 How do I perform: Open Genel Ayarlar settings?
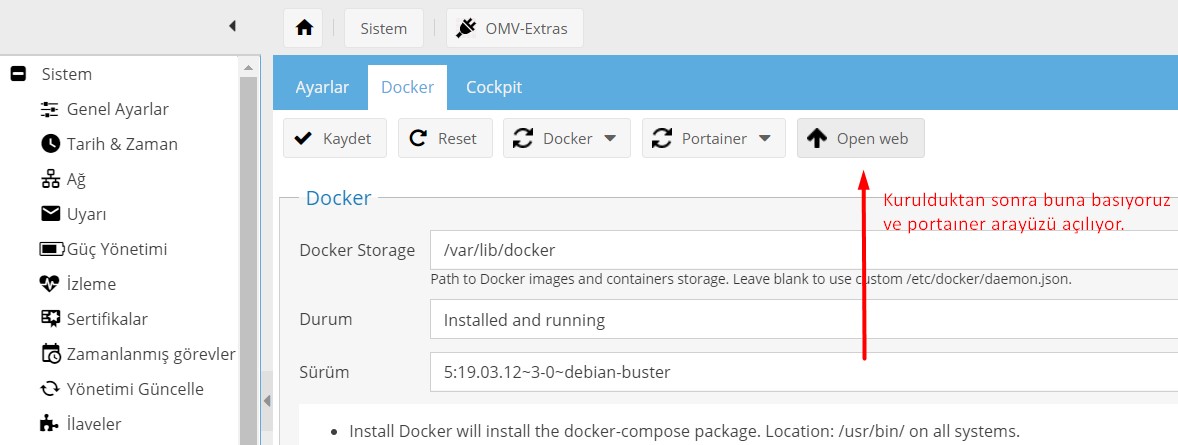coord(117,109)
